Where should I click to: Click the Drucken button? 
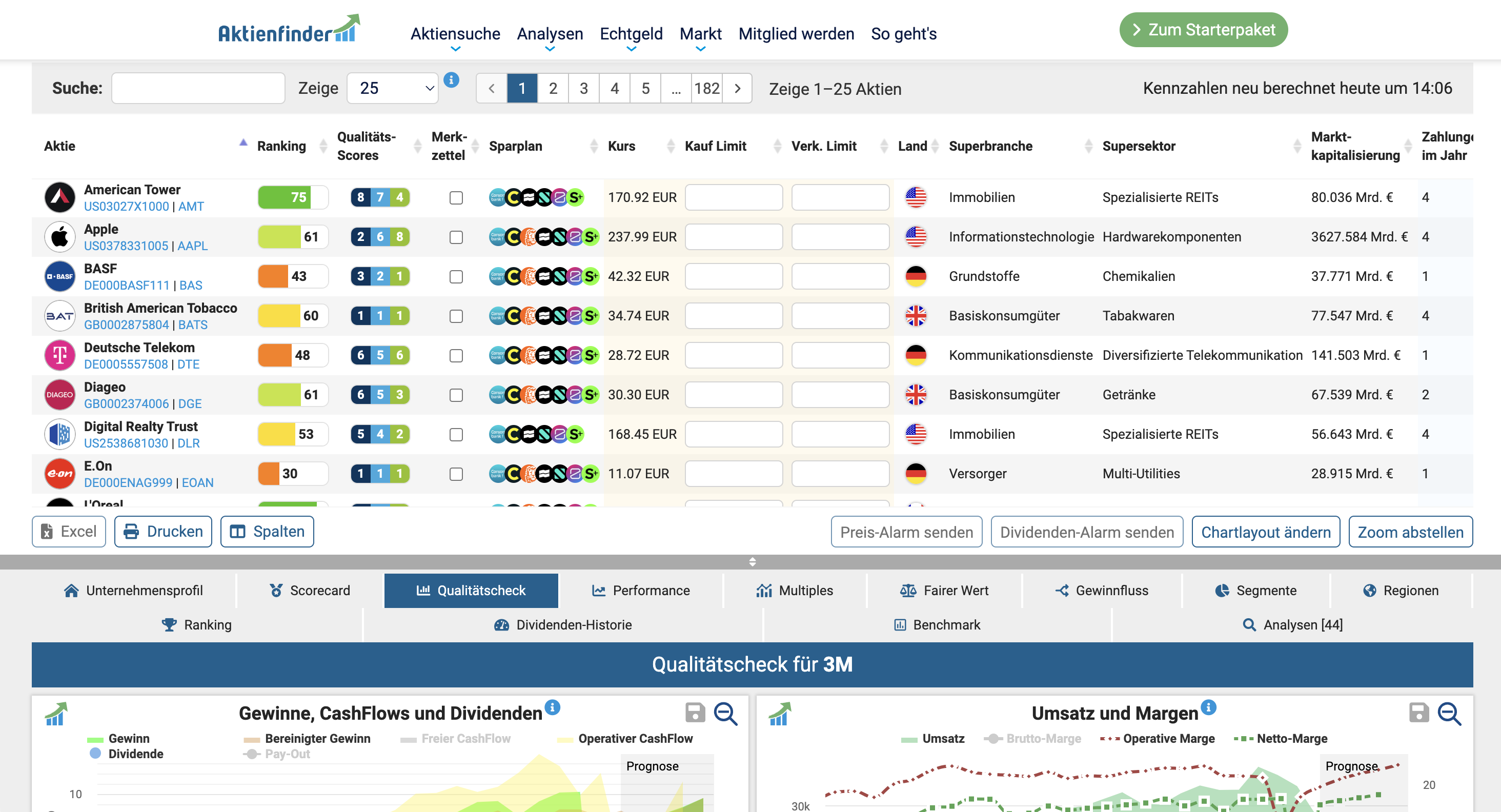tap(163, 531)
